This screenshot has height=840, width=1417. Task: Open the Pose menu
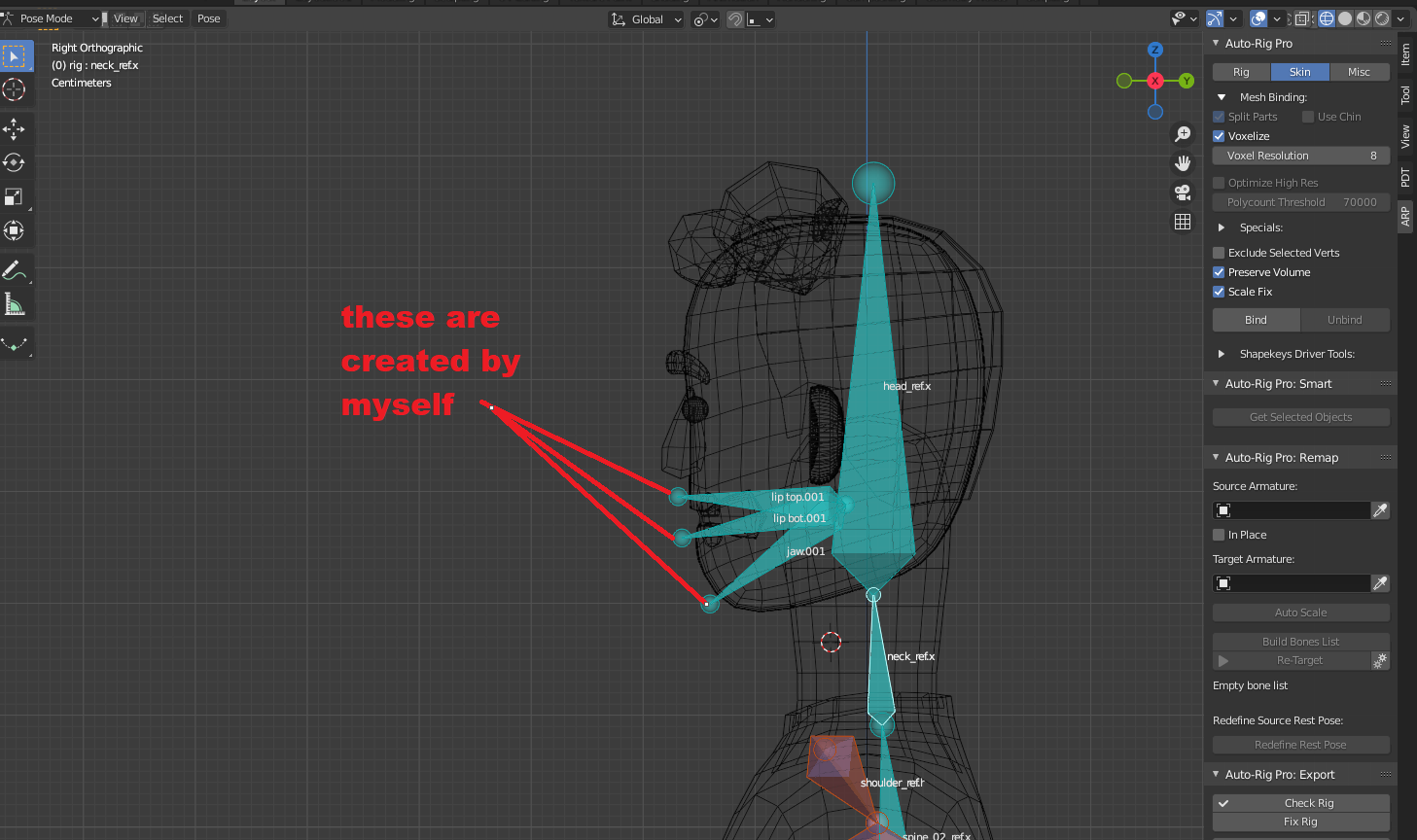(x=209, y=18)
